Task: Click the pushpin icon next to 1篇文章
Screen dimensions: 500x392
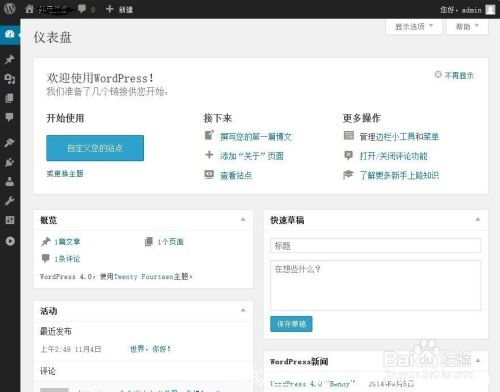Action: tap(46, 241)
